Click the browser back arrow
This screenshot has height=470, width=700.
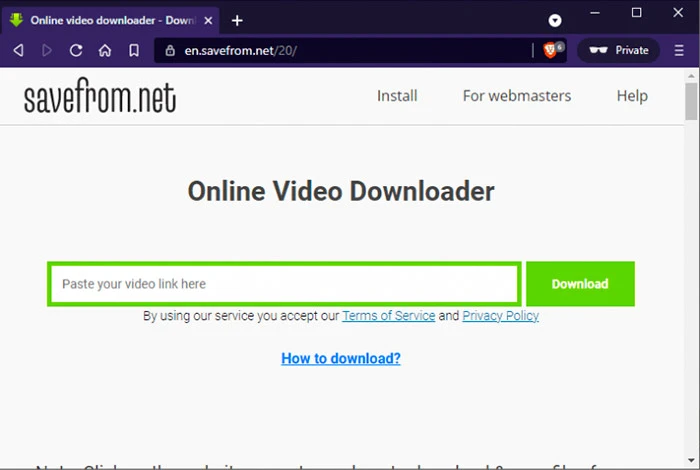pos(18,50)
